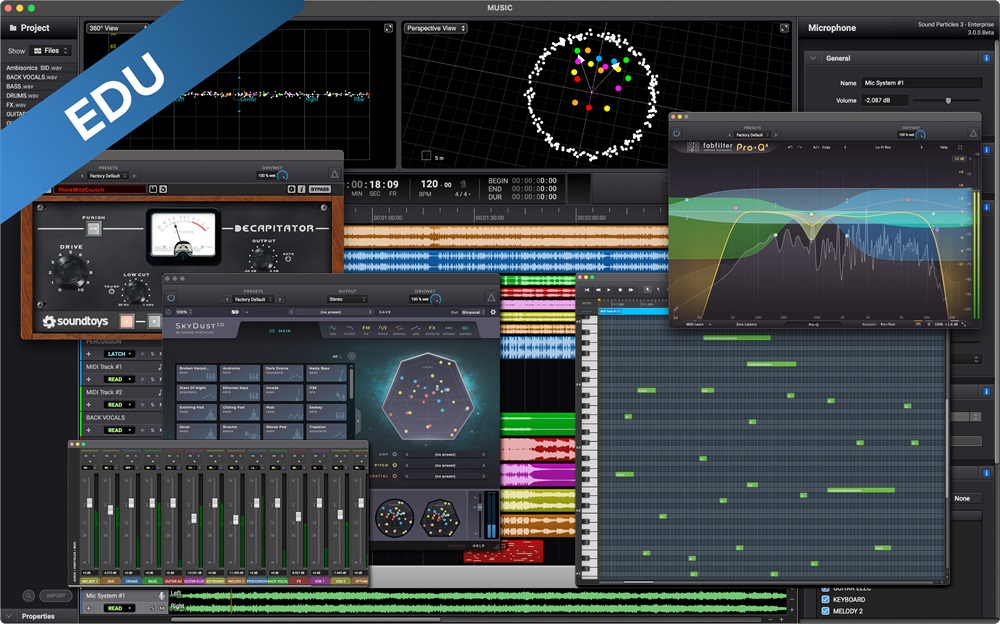Click HELP at the bottom of SkyDust

tap(478, 546)
